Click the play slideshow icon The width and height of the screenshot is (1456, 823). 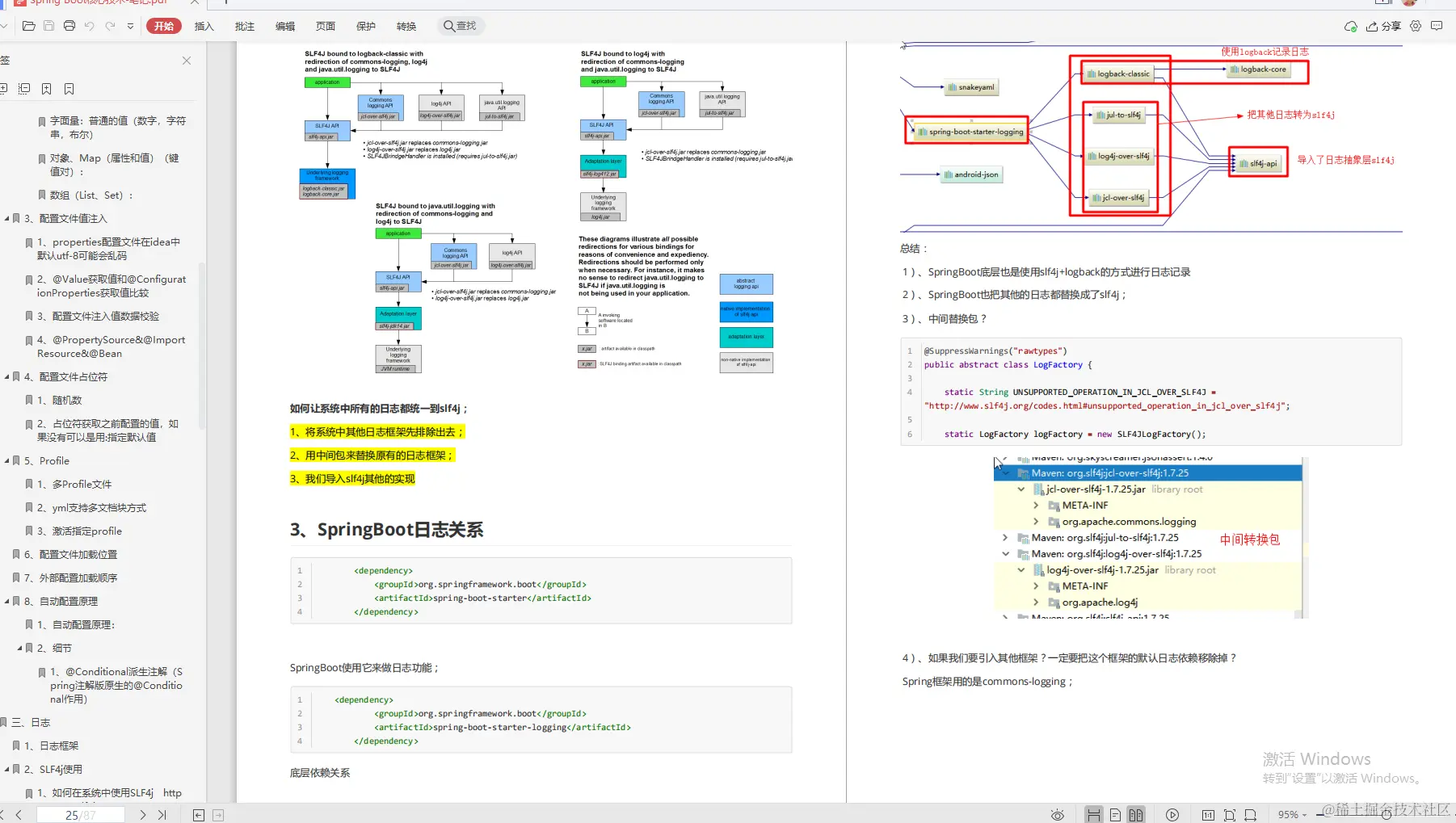coord(1172,815)
